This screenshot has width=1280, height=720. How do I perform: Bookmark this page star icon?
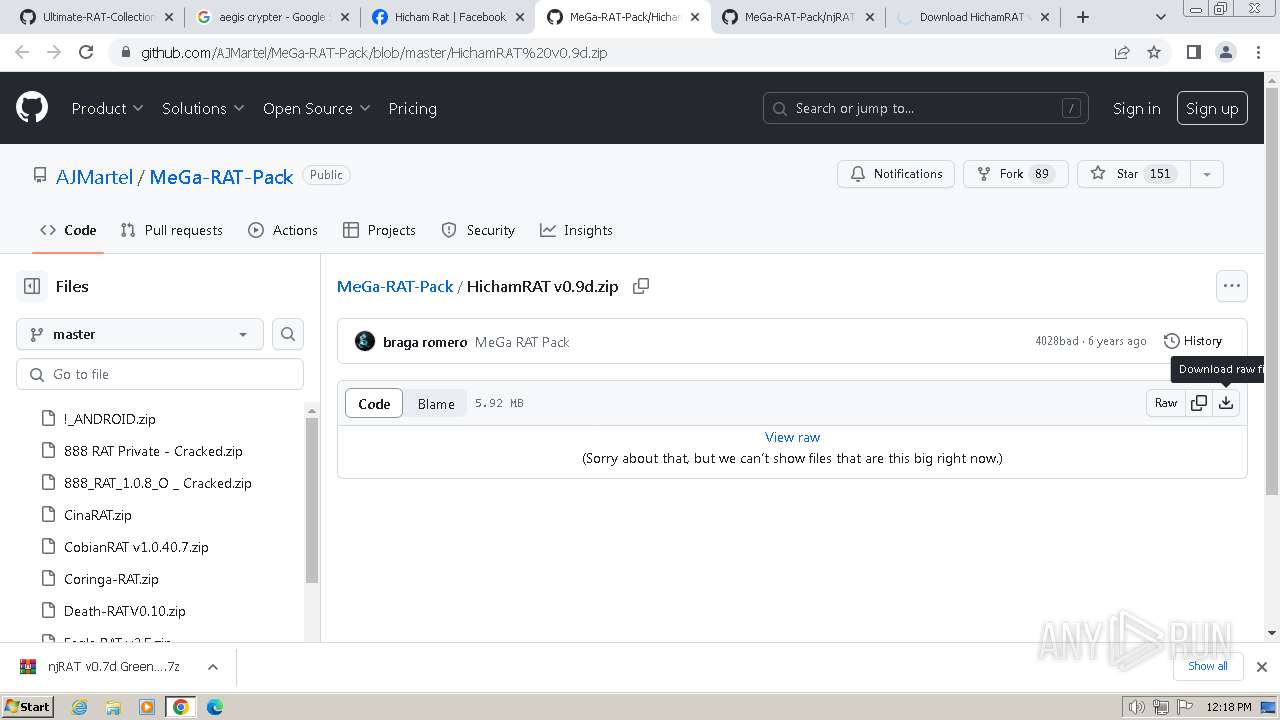click(1154, 52)
